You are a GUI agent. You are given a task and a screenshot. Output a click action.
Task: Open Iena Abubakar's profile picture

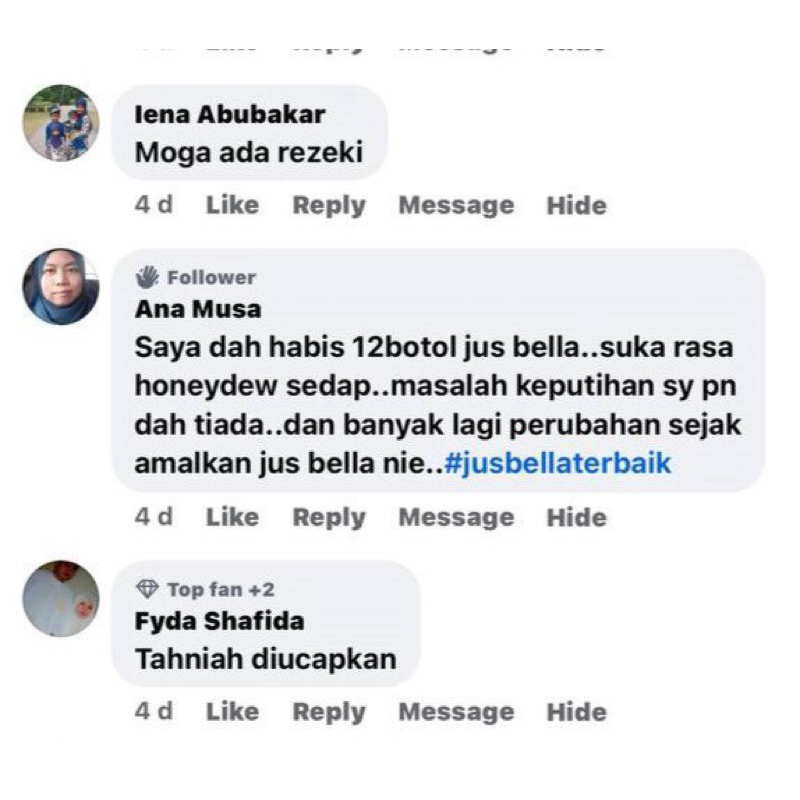click(61, 123)
